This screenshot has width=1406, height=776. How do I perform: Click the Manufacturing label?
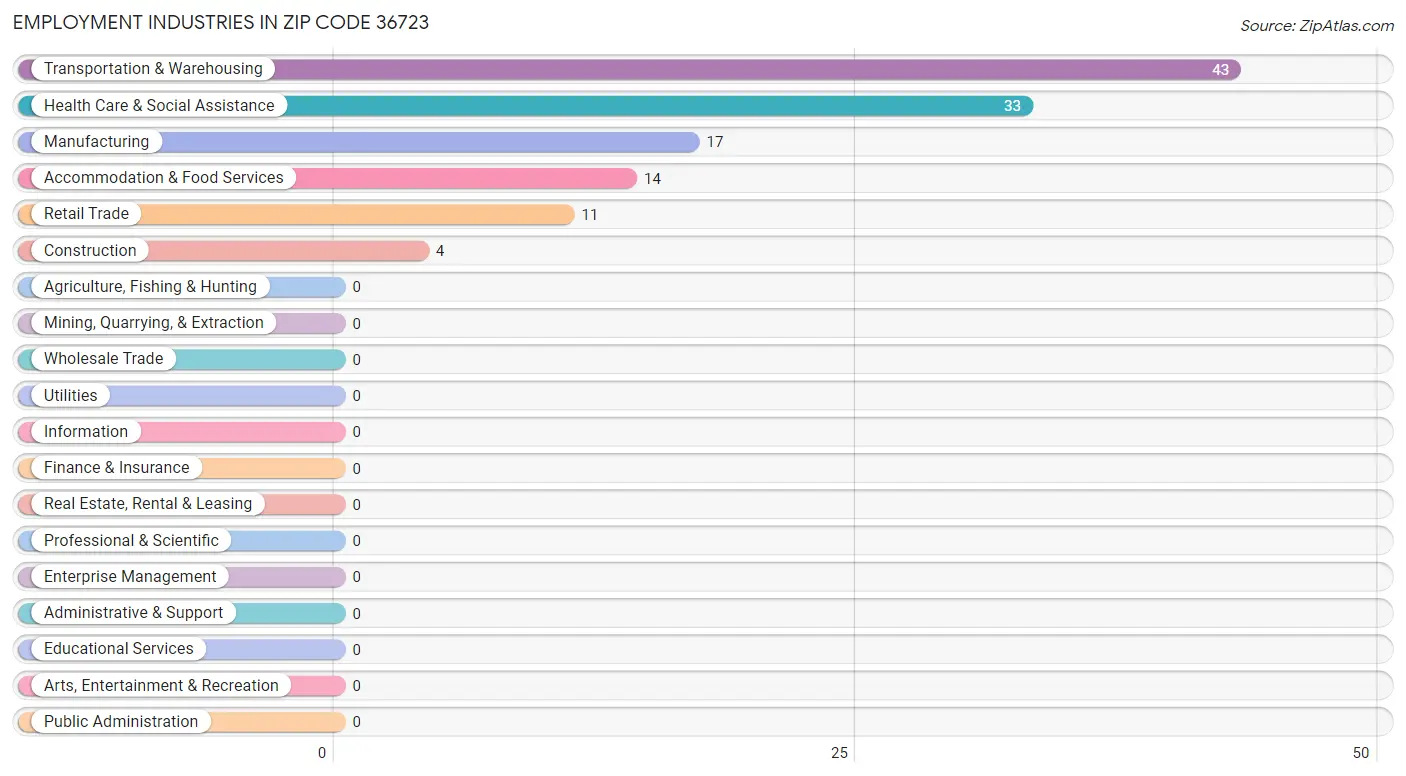96,142
